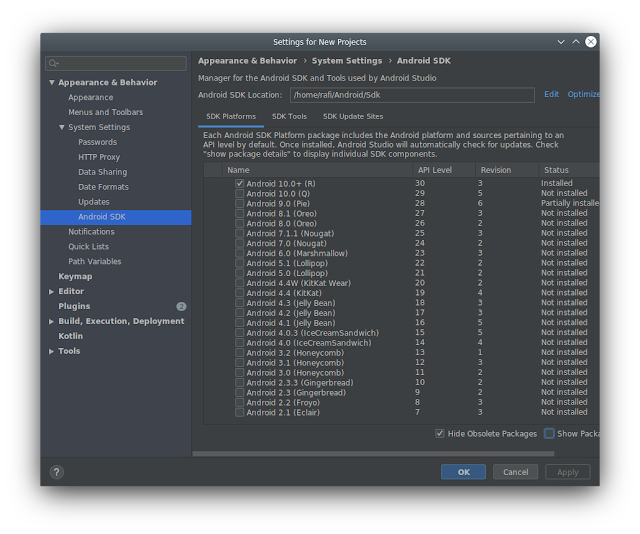The height and width of the screenshot is (534, 640).
Task: Switch to the SDK Tools tab
Action: 289,117
